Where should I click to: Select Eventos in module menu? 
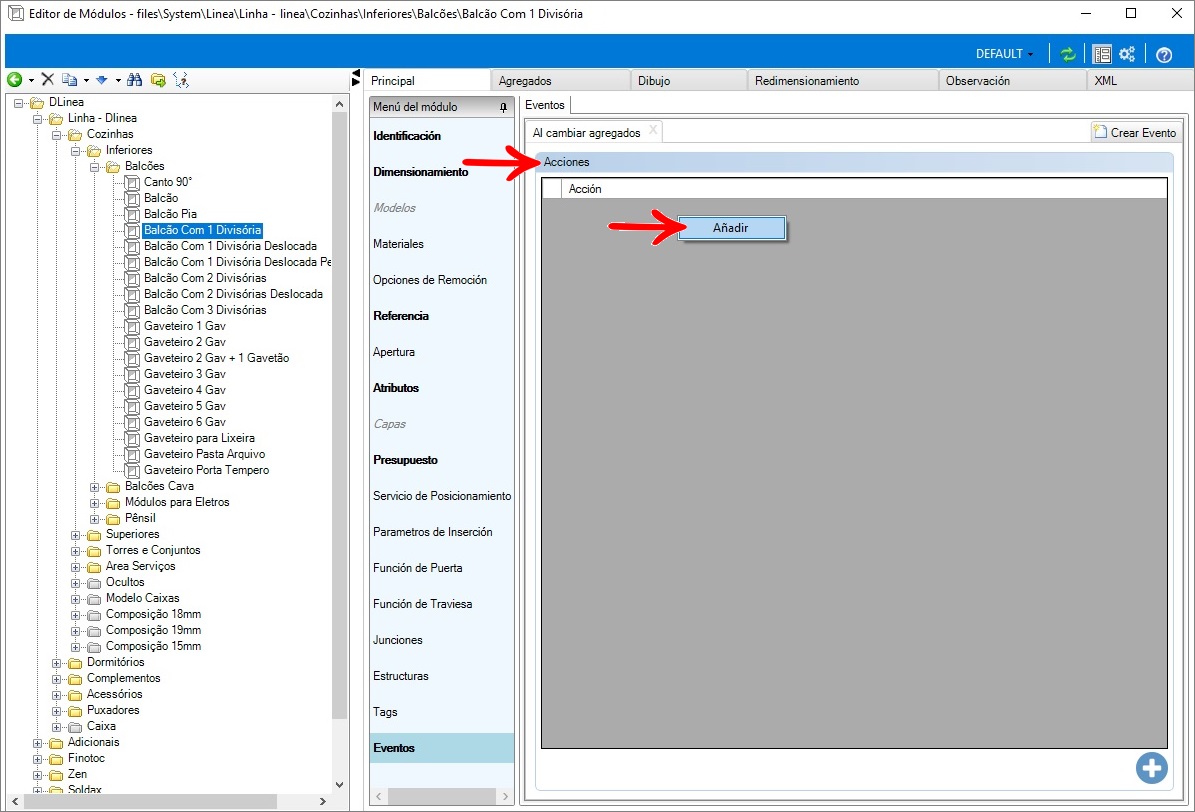coord(442,748)
